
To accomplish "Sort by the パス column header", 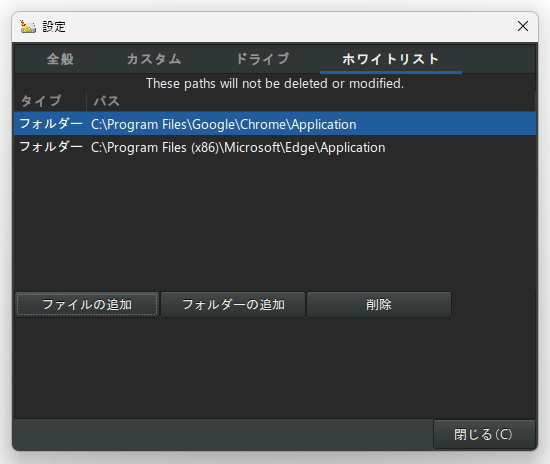I will (311, 101).
